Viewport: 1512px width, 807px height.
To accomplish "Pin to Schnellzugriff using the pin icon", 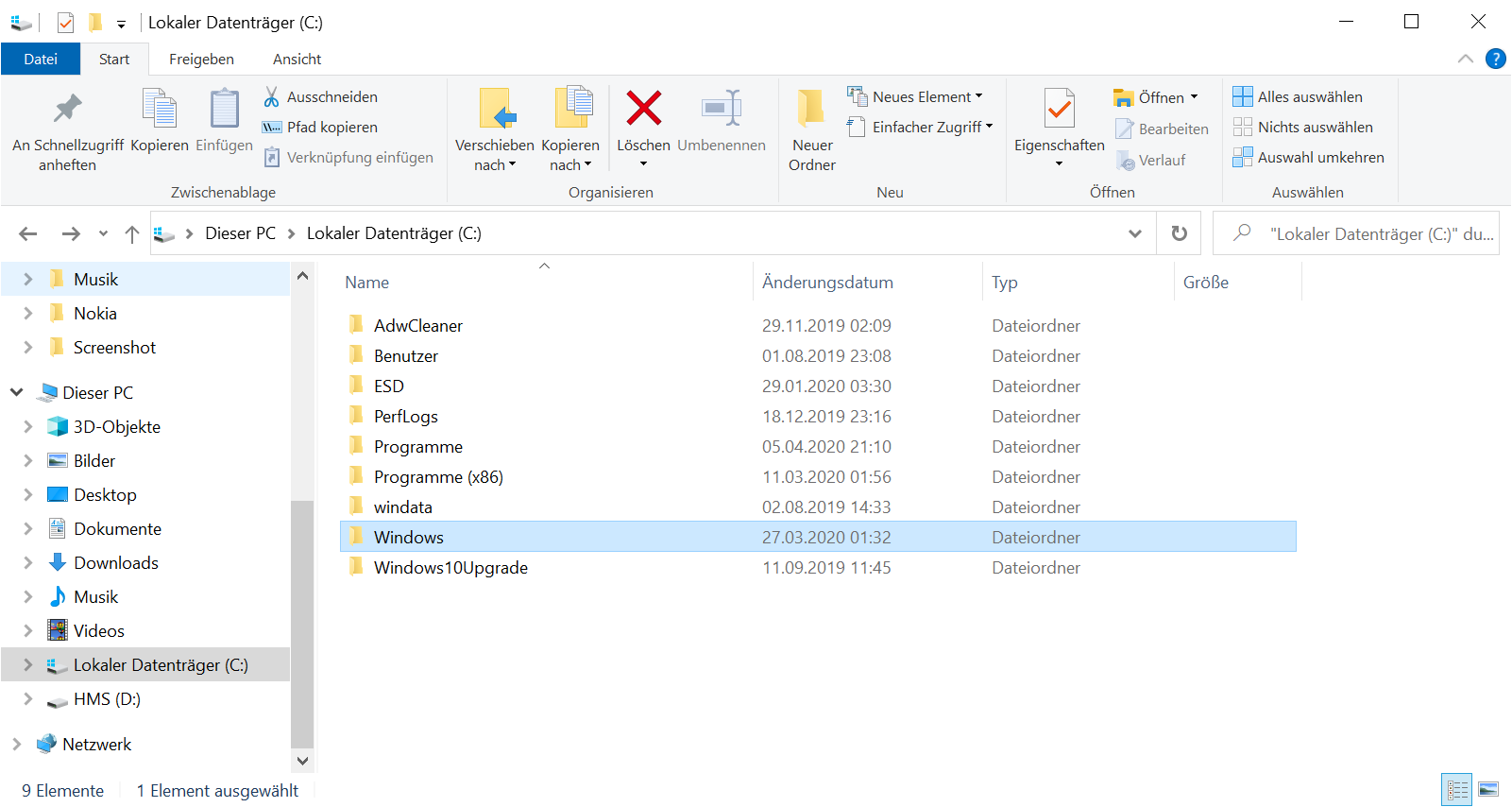I will click(x=67, y=129).
